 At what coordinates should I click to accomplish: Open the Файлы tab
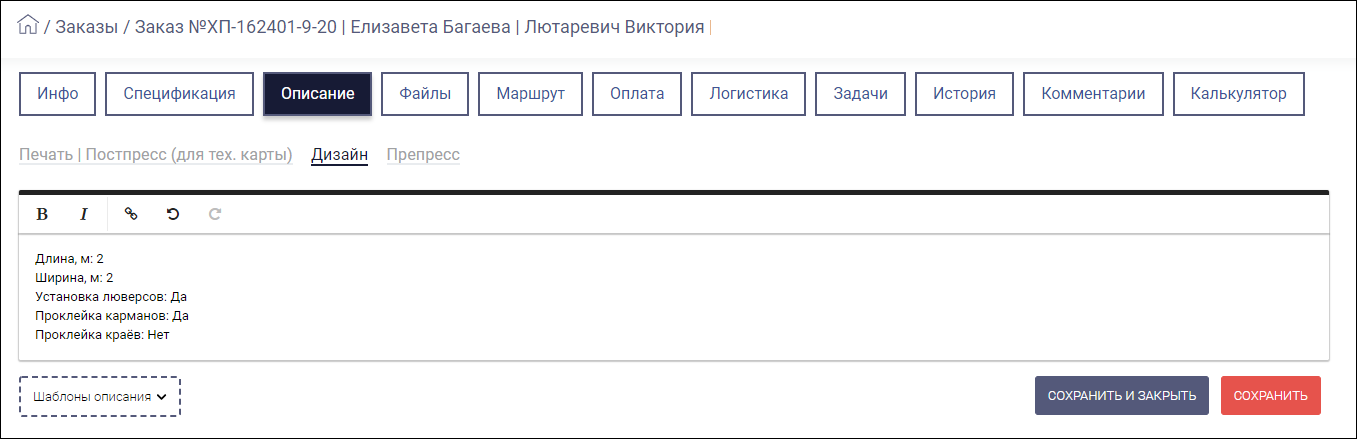(425, 94)
